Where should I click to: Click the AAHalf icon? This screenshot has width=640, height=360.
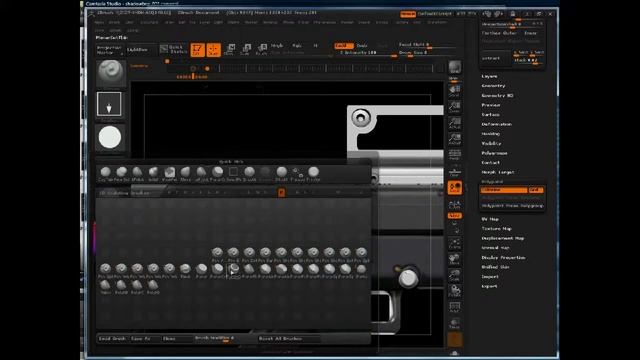click(x=455, y=139)
